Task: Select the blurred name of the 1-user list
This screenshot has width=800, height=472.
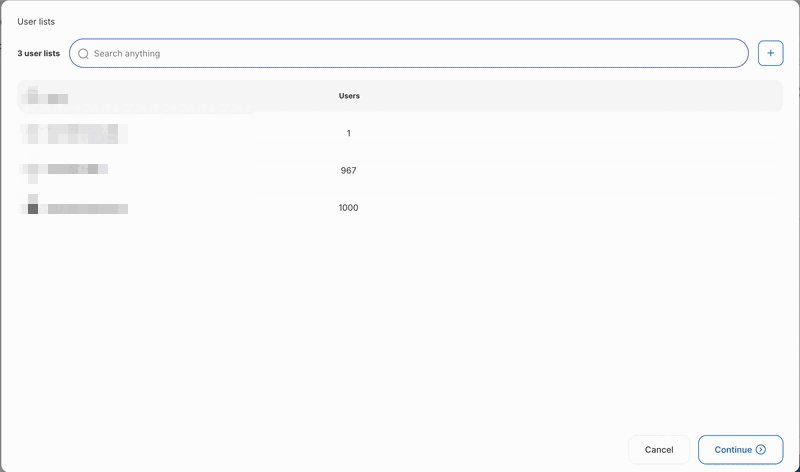Action: pos(73,133)
